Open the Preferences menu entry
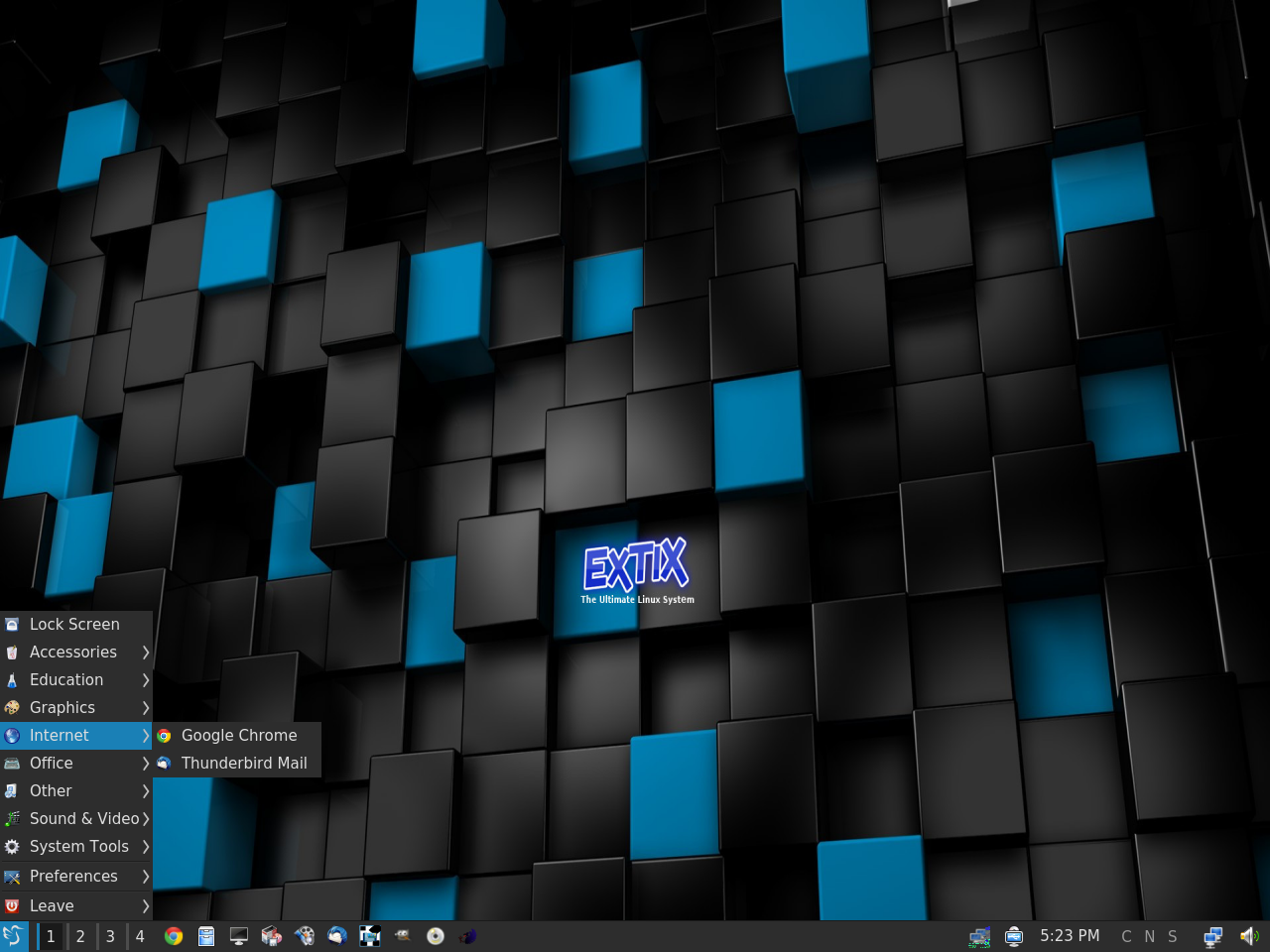The height and width of the screenshot is (952, 1270). point(76,877)
